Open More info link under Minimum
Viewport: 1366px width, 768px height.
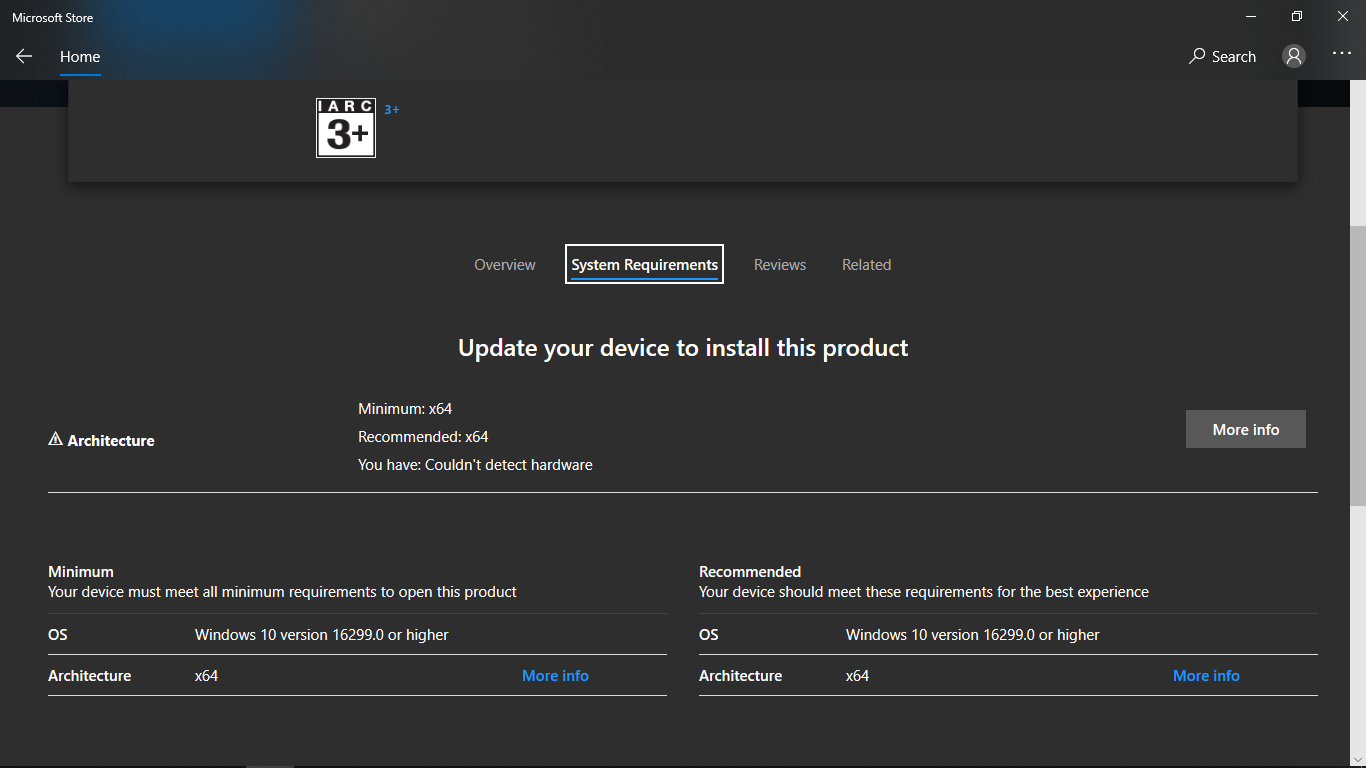(555, 676)
